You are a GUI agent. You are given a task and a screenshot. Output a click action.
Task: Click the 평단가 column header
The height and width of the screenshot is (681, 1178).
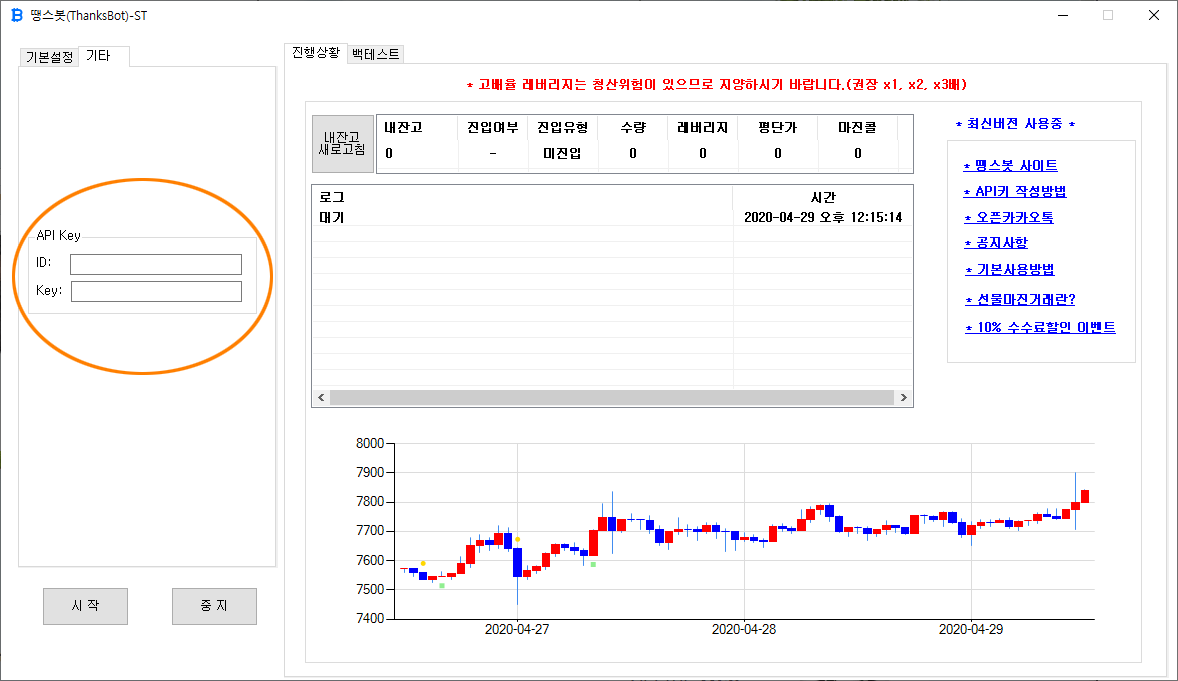point(778,128)
